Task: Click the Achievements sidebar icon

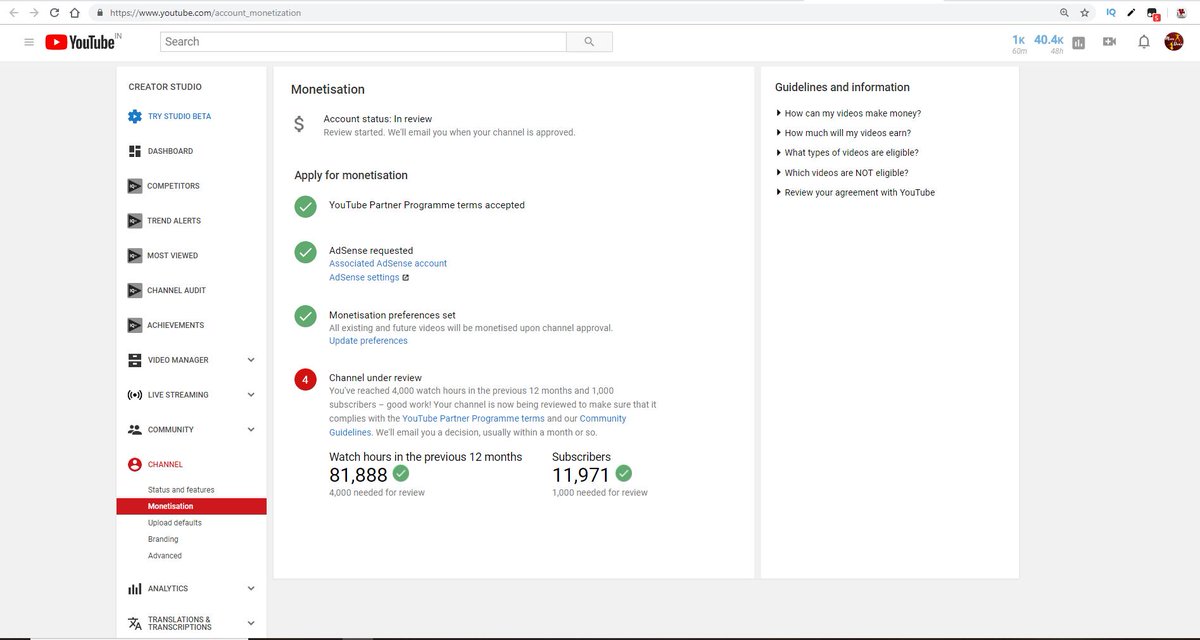Action: 135,326
